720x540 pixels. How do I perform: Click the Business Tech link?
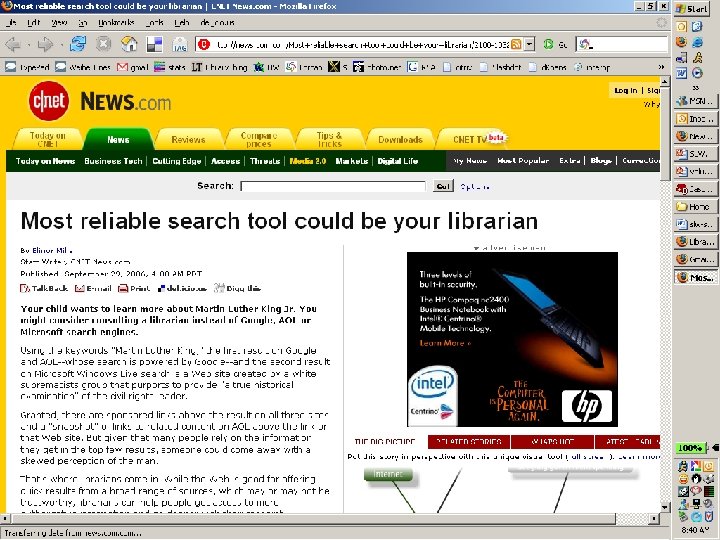[113, 161]
